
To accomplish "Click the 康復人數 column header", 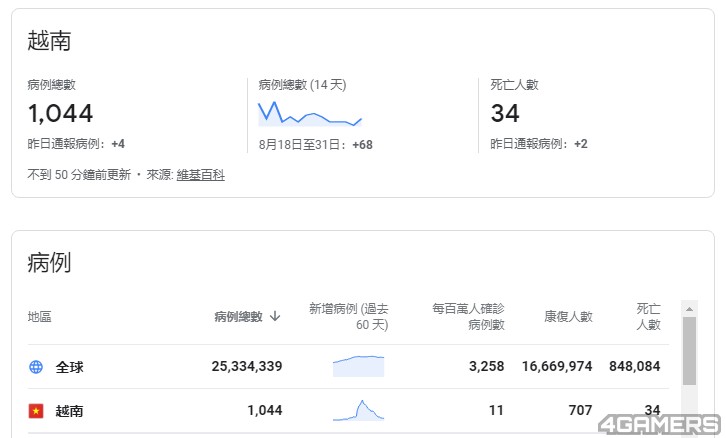I will coord(568,317).
